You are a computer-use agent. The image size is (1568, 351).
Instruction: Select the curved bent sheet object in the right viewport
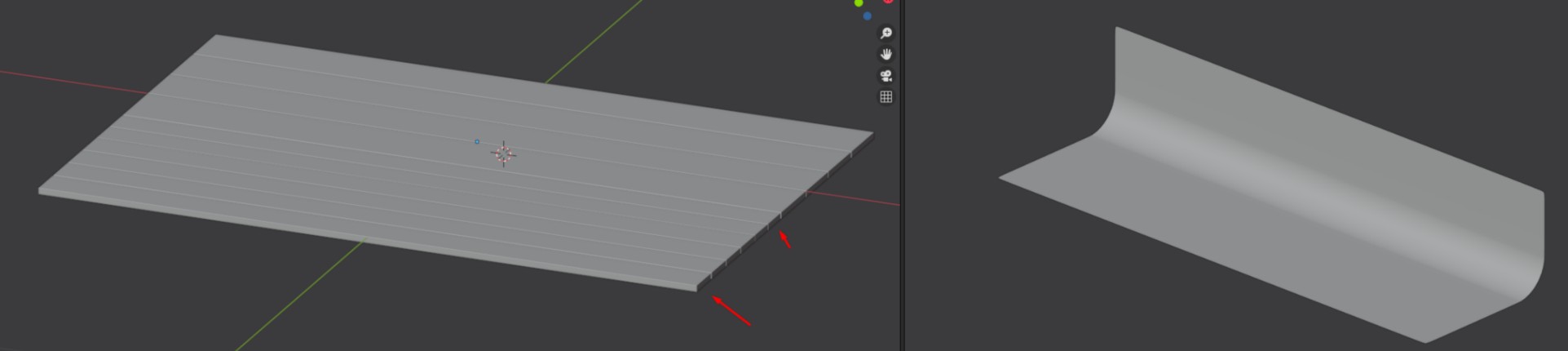point(1272,185)
